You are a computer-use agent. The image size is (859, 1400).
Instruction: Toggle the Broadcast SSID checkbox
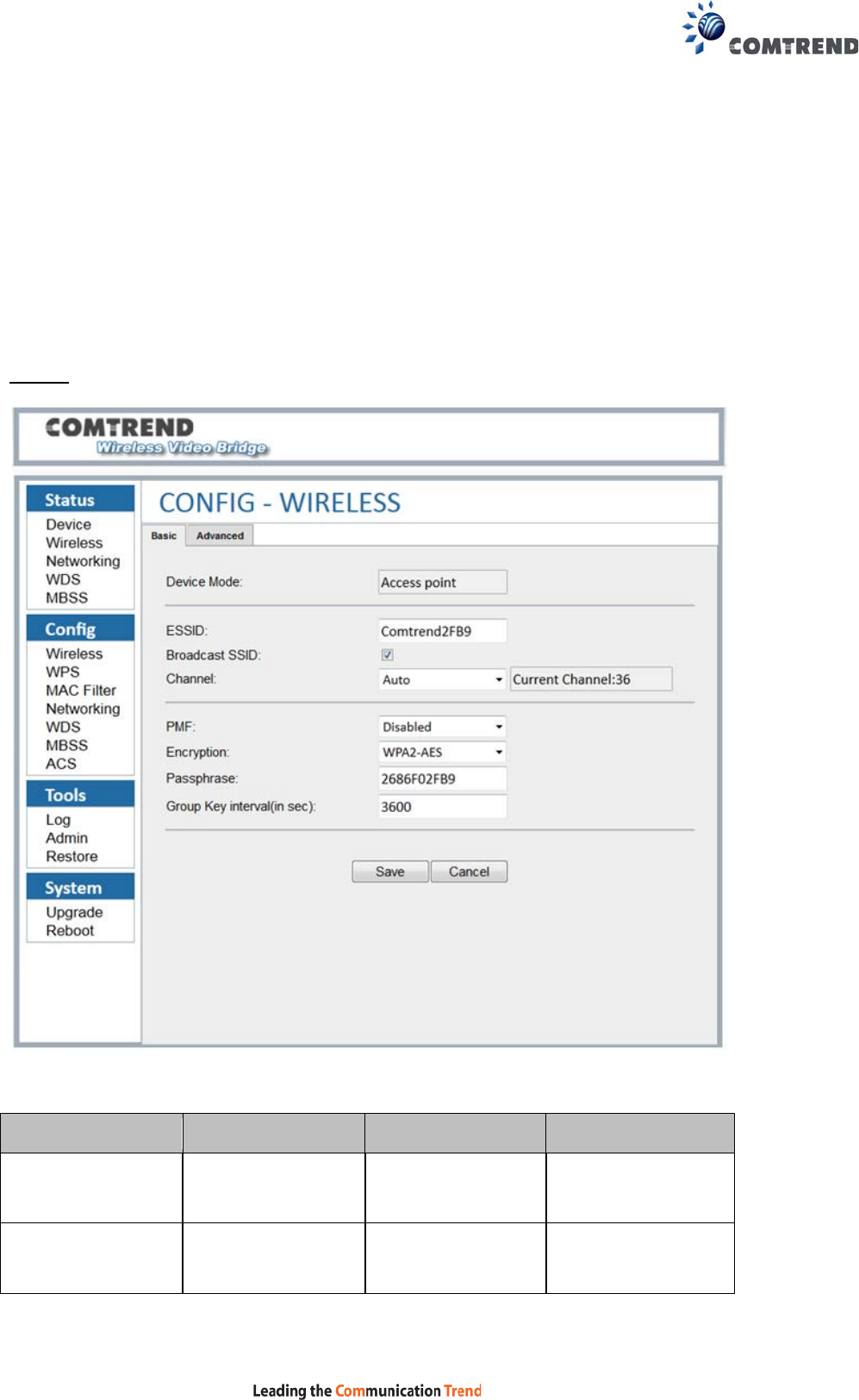[388, 655]
